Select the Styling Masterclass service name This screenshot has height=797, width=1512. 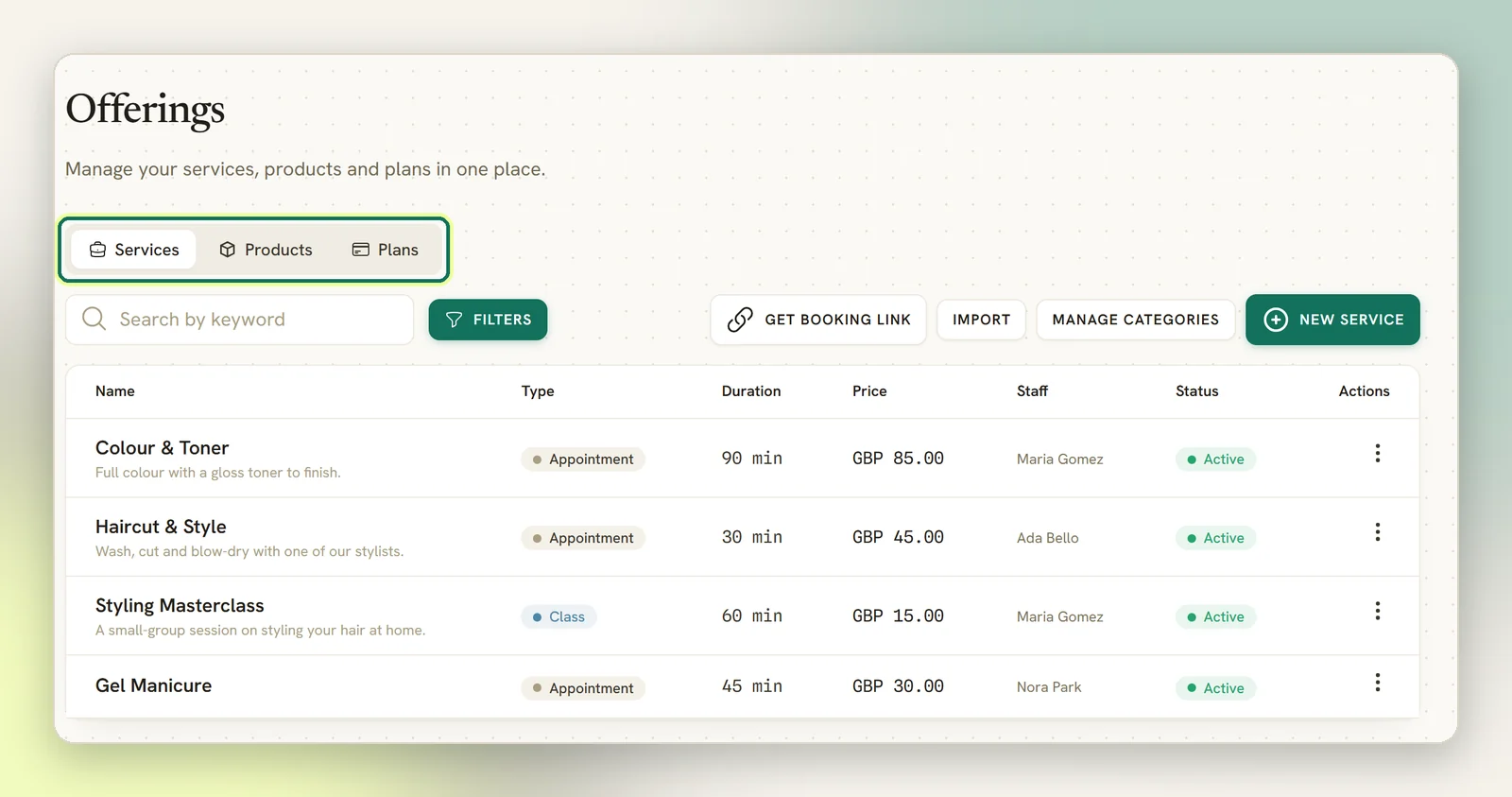(180, 605)
